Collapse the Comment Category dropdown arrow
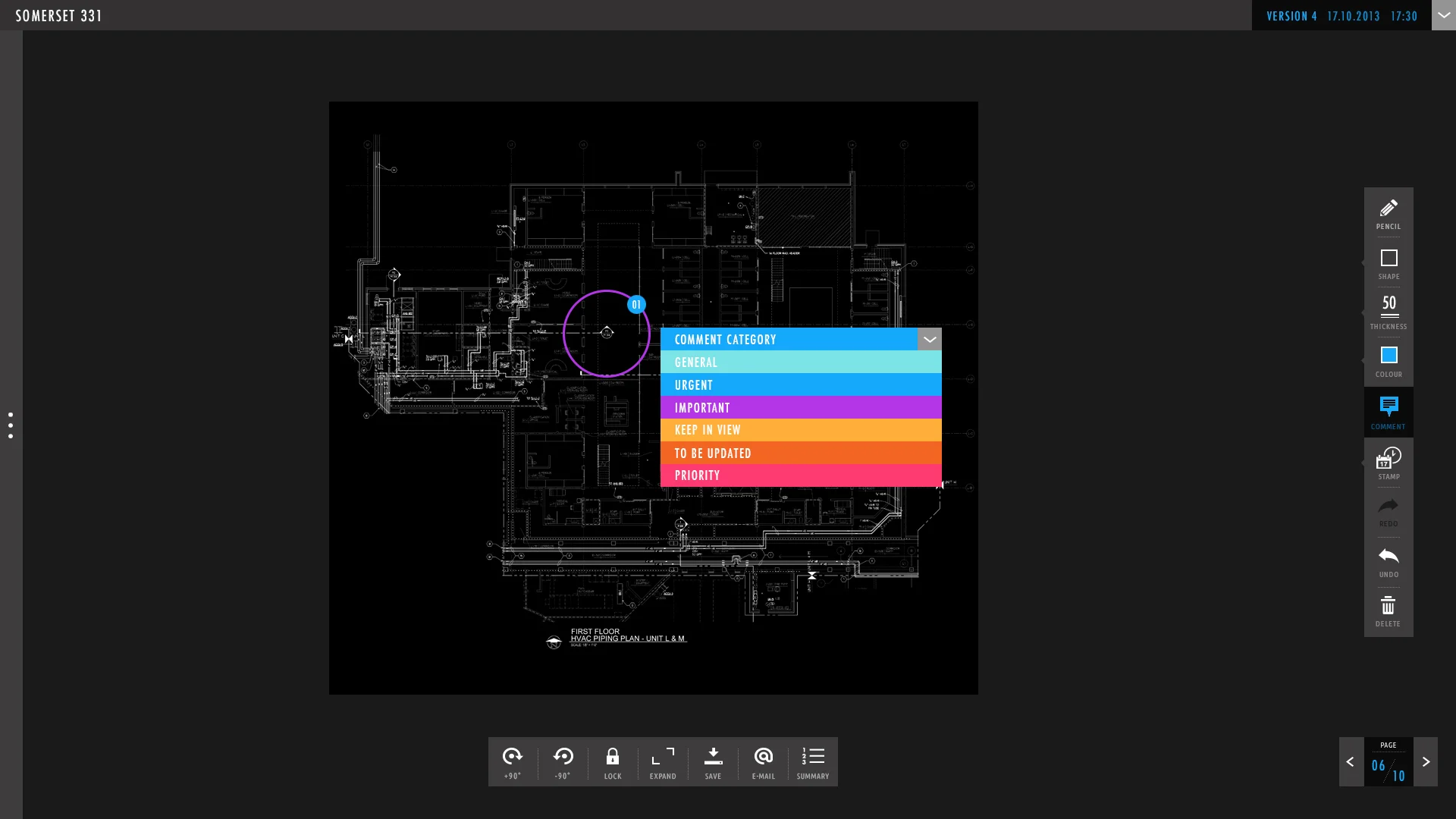1456x819 pixels. tap(930, 339)
